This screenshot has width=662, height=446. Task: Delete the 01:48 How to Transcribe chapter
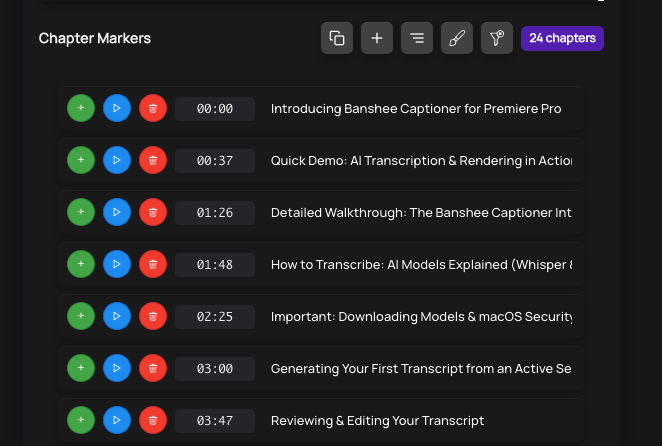click(x=153, y=264)
